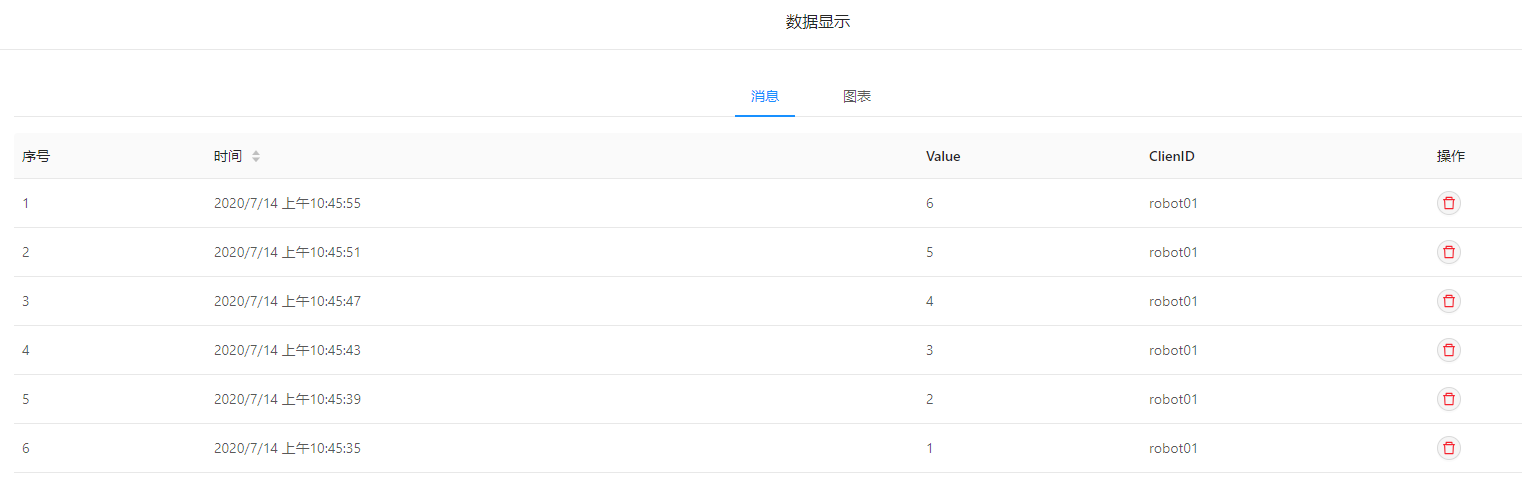Viewport: 1522px width, 492px height.
Task: Remove the record with Value 3
Action: (x=1448, y=350)
